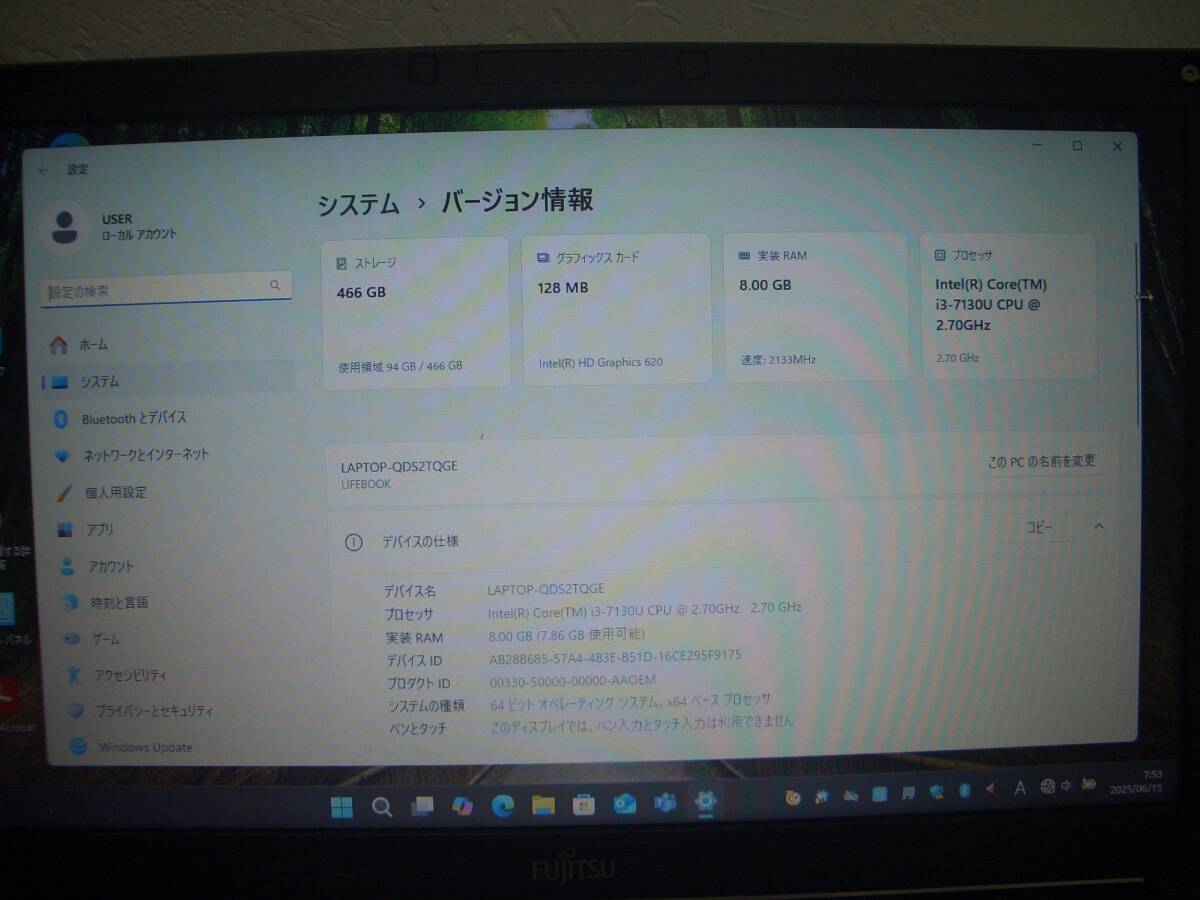
Task: Click the コピー button
Action: pyautogui.click(x=1040, y=527)
